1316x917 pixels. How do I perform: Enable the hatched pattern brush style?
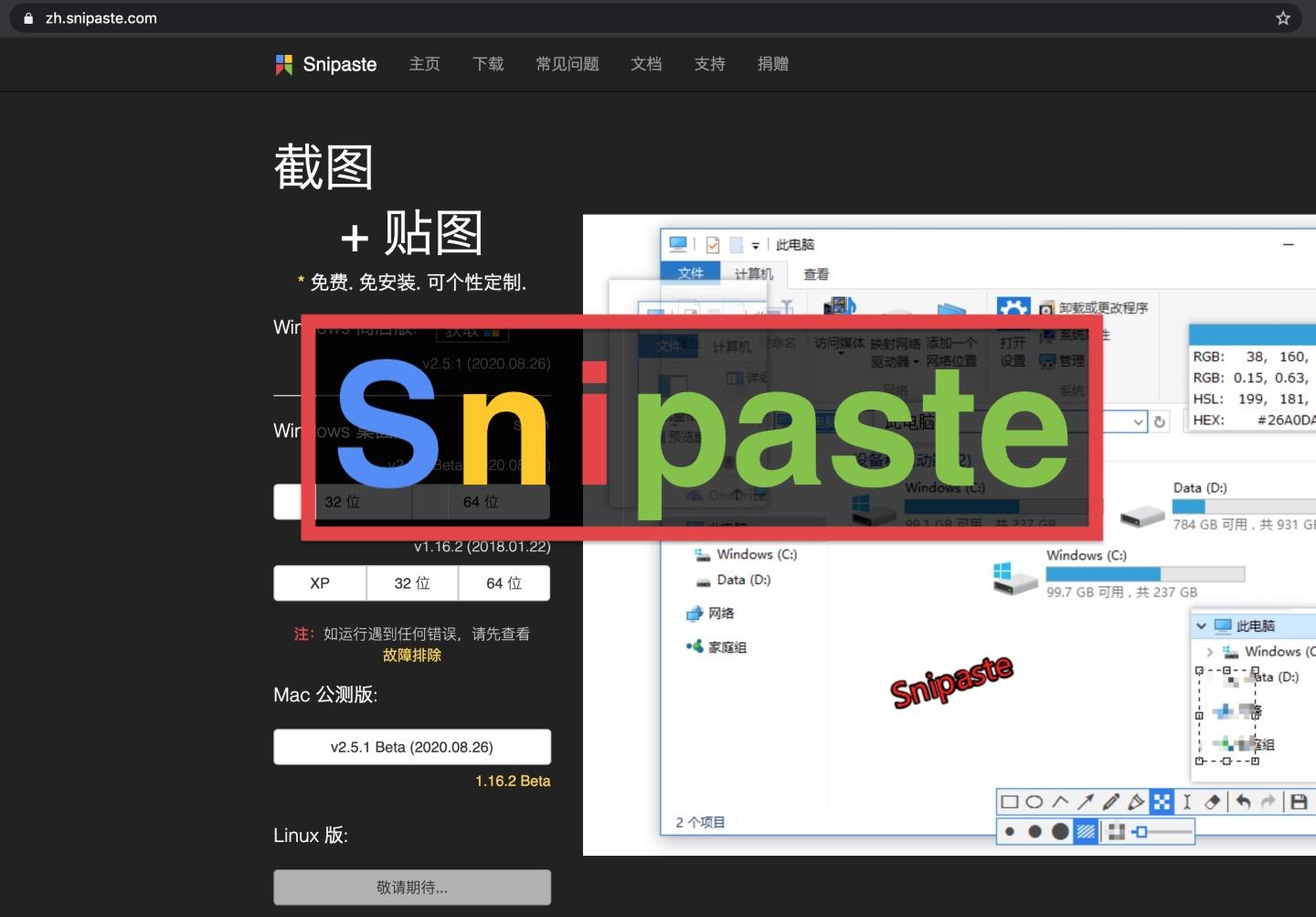[x=1085, y=831]
